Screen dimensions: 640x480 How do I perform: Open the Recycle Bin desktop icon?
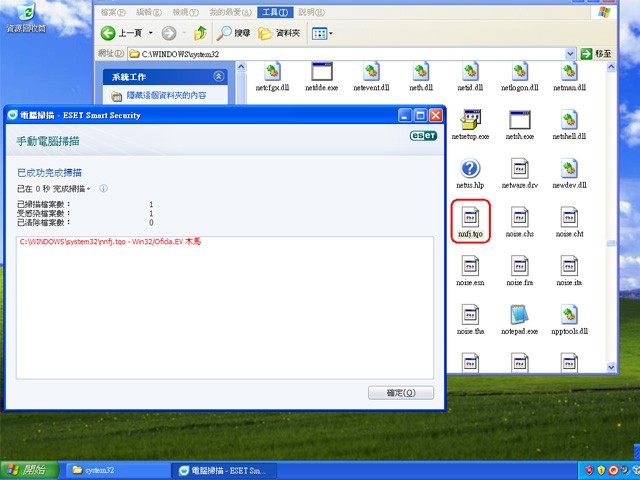[x=26, y=16]
